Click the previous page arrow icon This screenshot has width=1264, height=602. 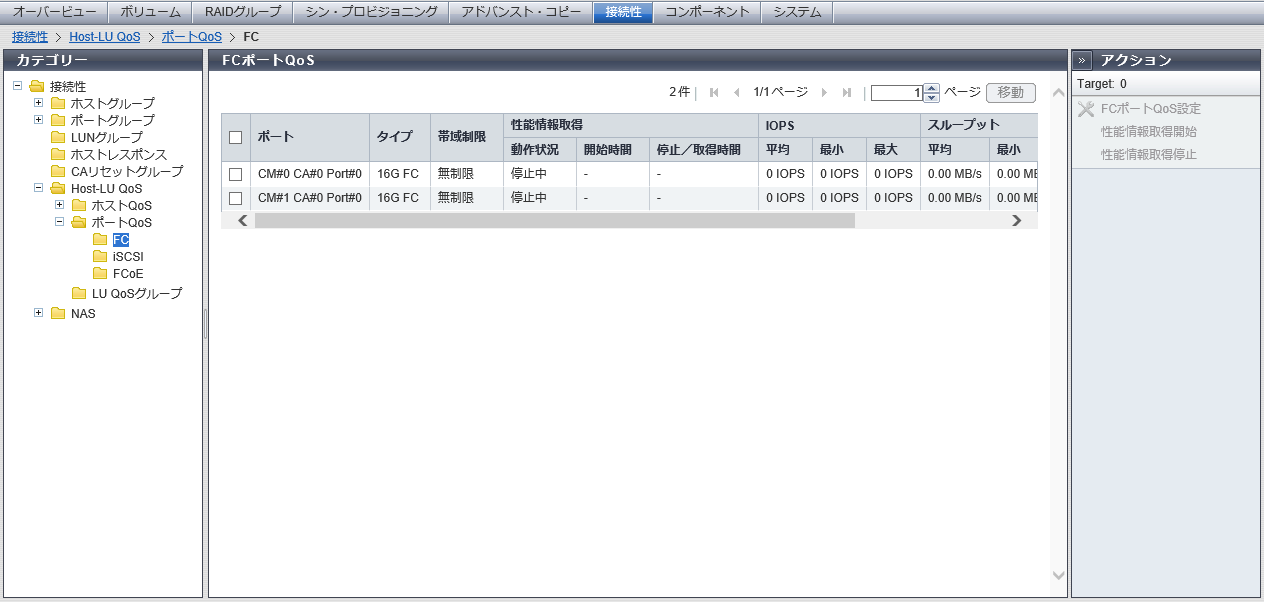[737, 93]
